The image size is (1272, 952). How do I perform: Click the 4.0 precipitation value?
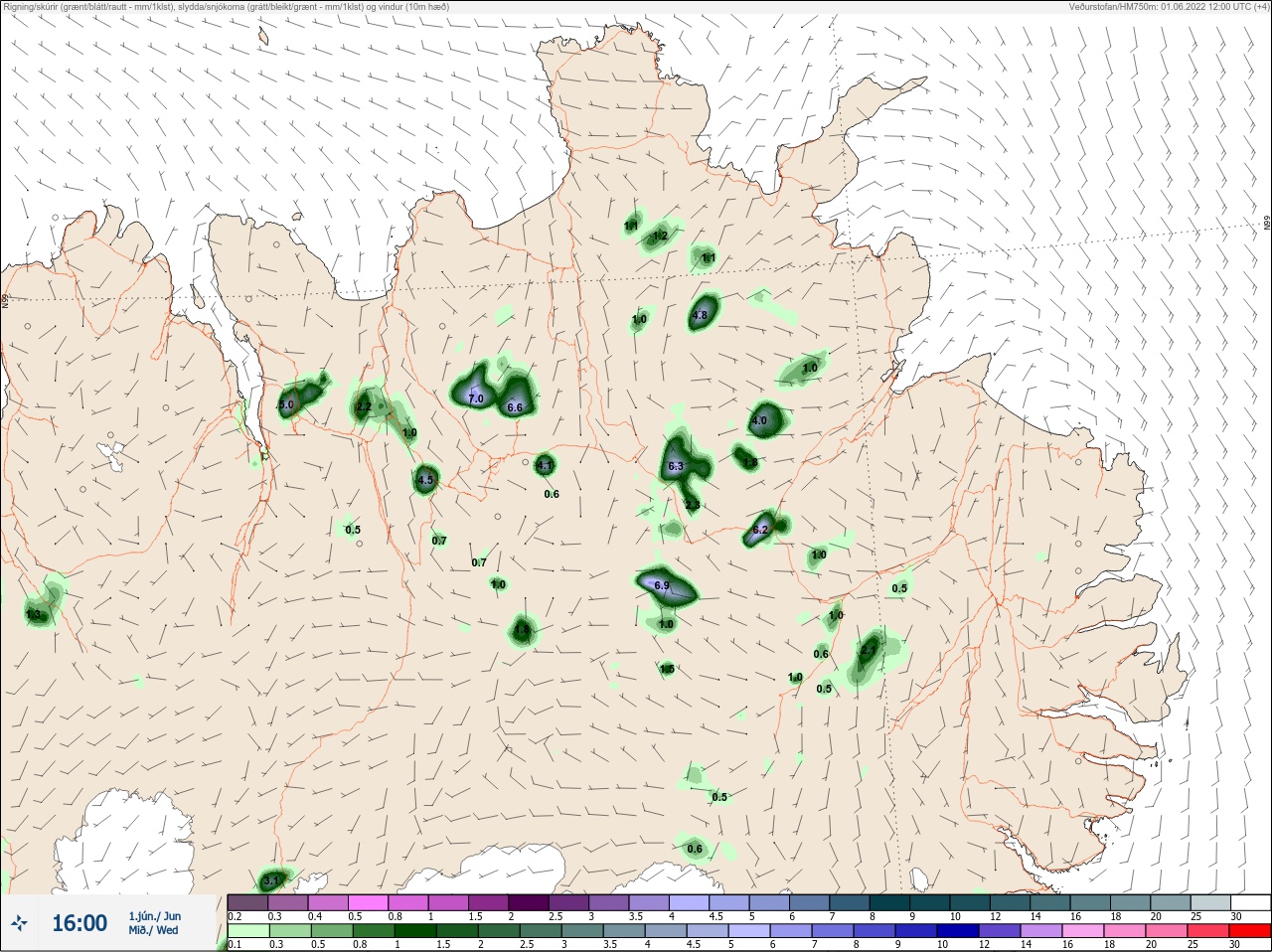click(759, 420)
